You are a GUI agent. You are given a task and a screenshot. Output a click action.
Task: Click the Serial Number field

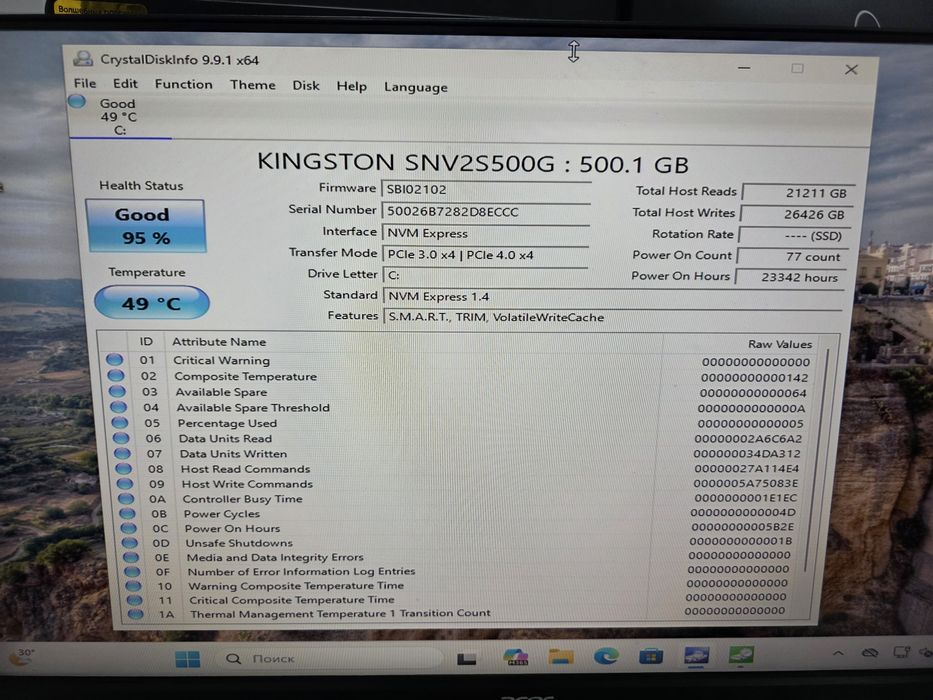[486, 211]
